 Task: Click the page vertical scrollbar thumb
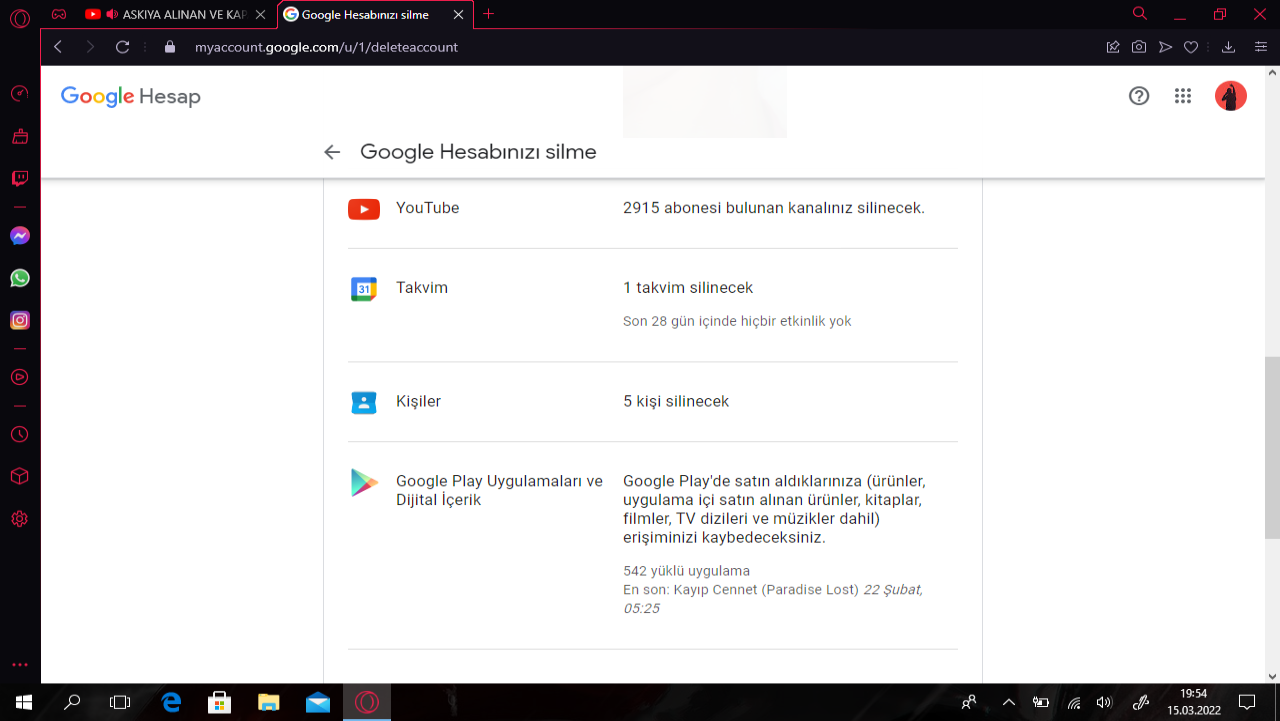point(1272,448)
